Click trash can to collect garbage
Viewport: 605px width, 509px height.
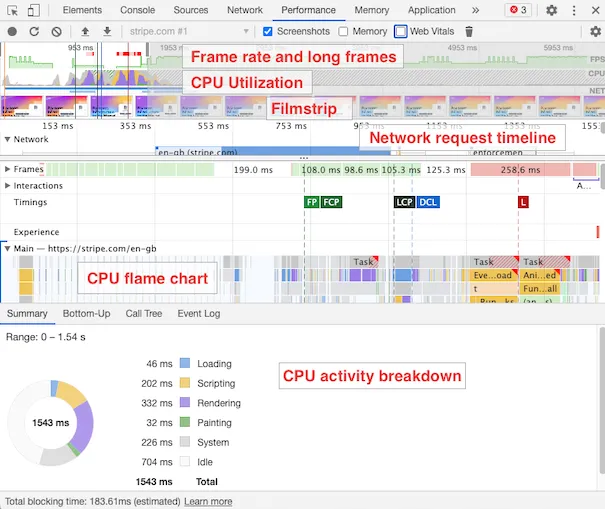469,31
